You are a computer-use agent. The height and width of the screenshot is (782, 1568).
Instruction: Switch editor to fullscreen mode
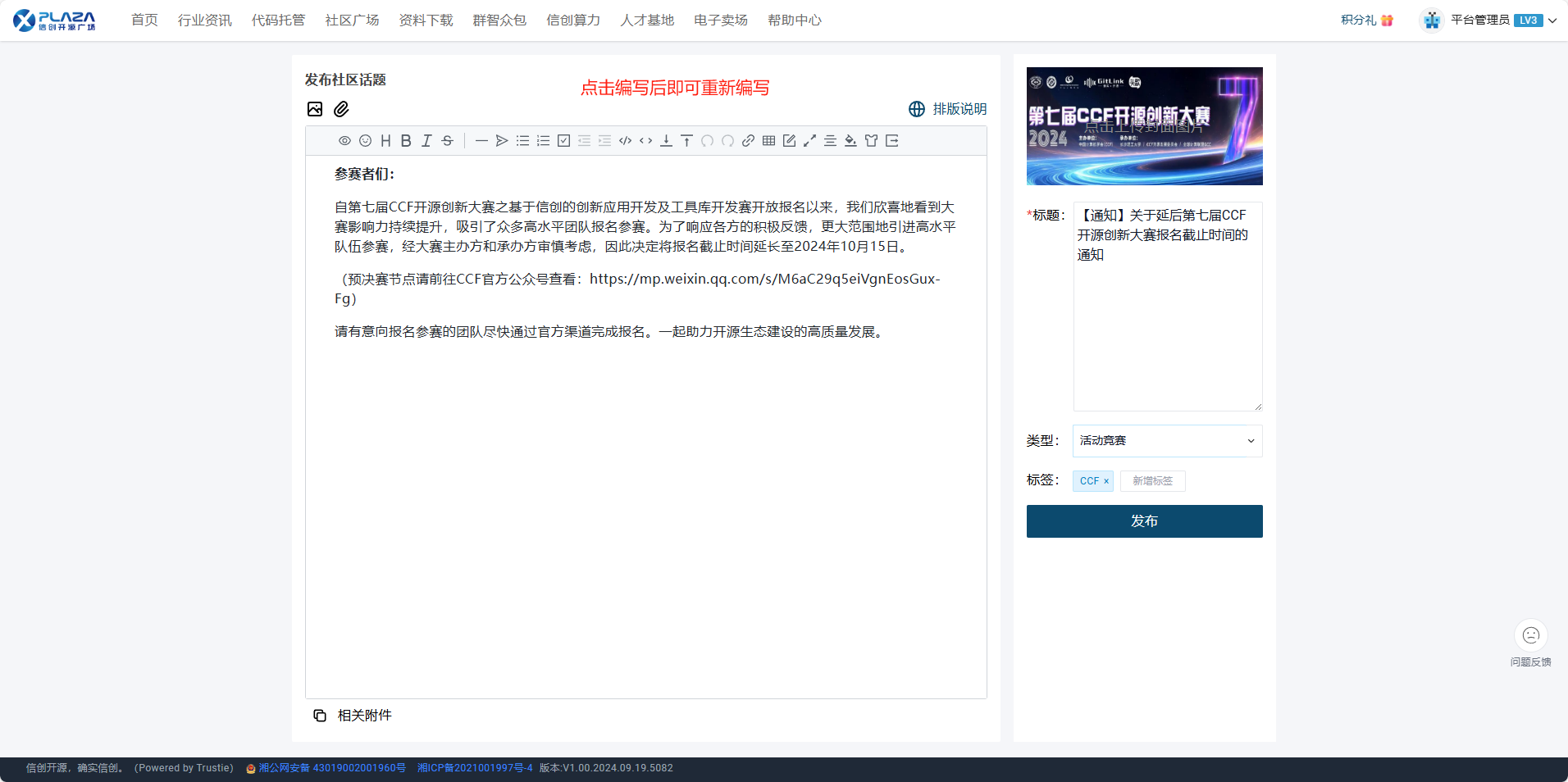809,141
